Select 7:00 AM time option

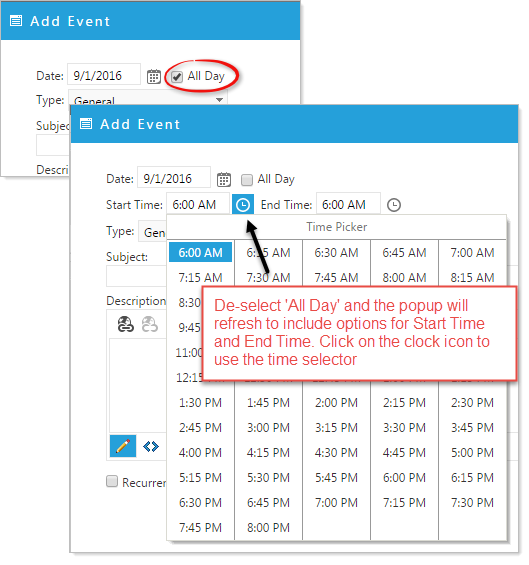point(472,252)
